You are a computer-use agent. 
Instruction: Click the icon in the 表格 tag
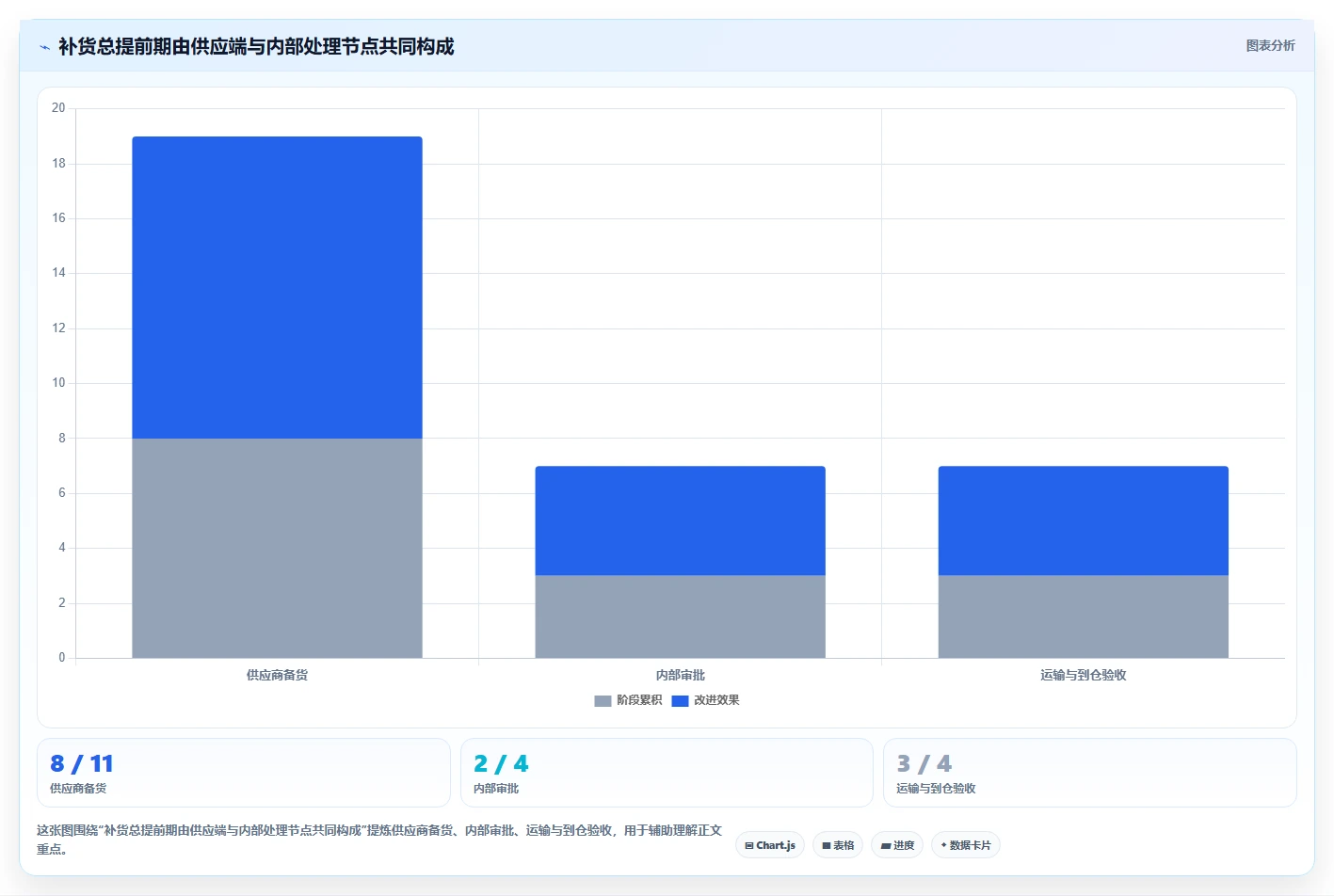(x=827, y=846)
